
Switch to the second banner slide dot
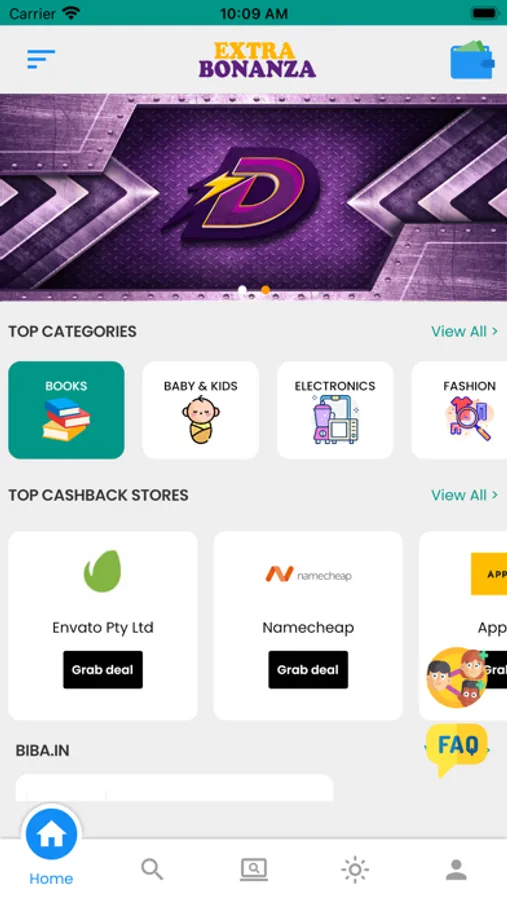265,290
